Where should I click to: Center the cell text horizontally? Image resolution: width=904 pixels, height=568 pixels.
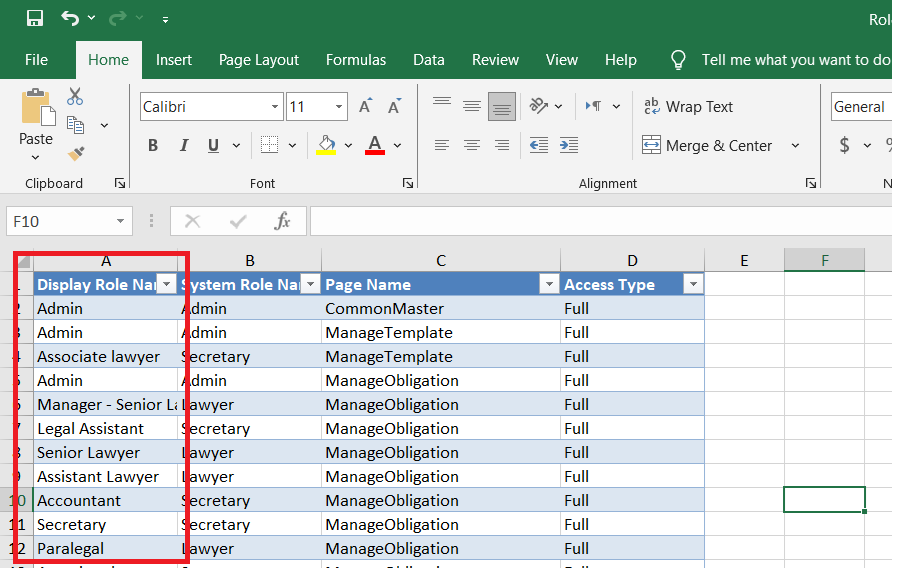(x=472, y=145)
